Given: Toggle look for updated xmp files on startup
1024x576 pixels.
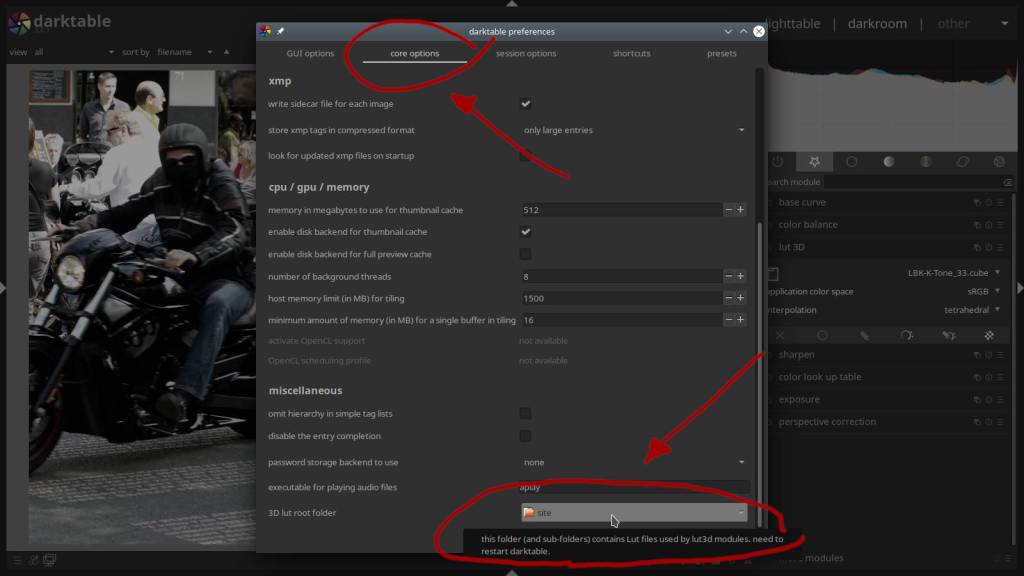Looking at the screenshot, I should [x=526, y=155].
